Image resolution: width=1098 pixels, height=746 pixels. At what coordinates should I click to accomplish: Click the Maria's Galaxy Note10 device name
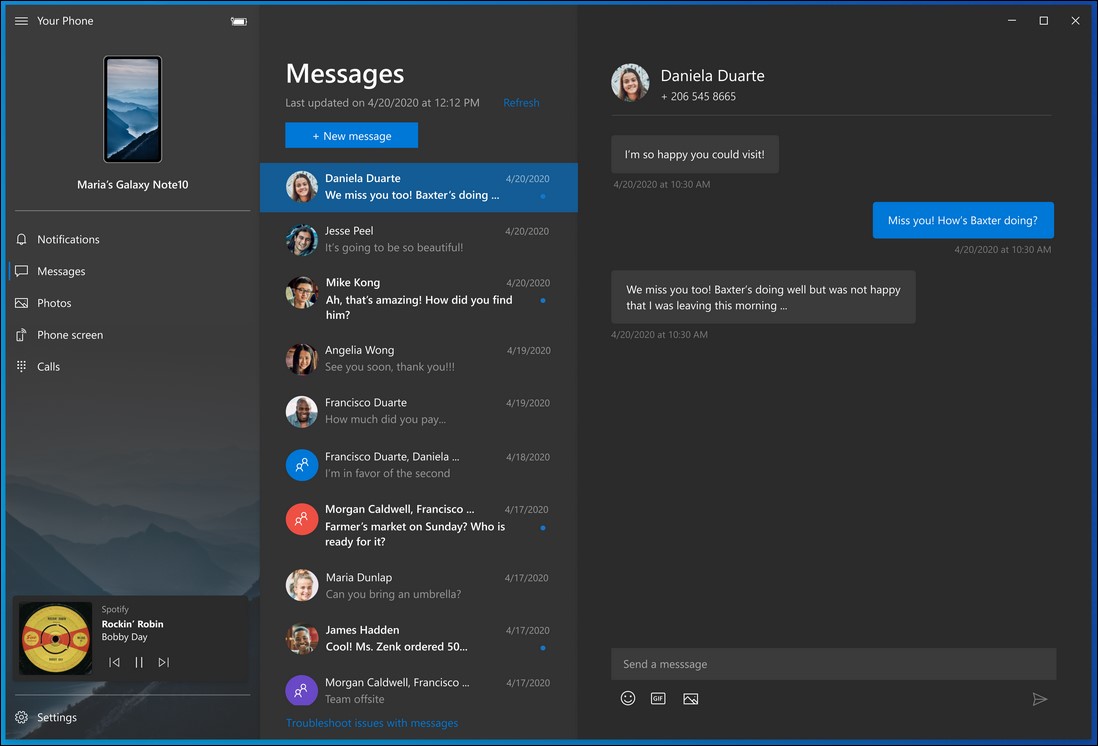[132, 185]
